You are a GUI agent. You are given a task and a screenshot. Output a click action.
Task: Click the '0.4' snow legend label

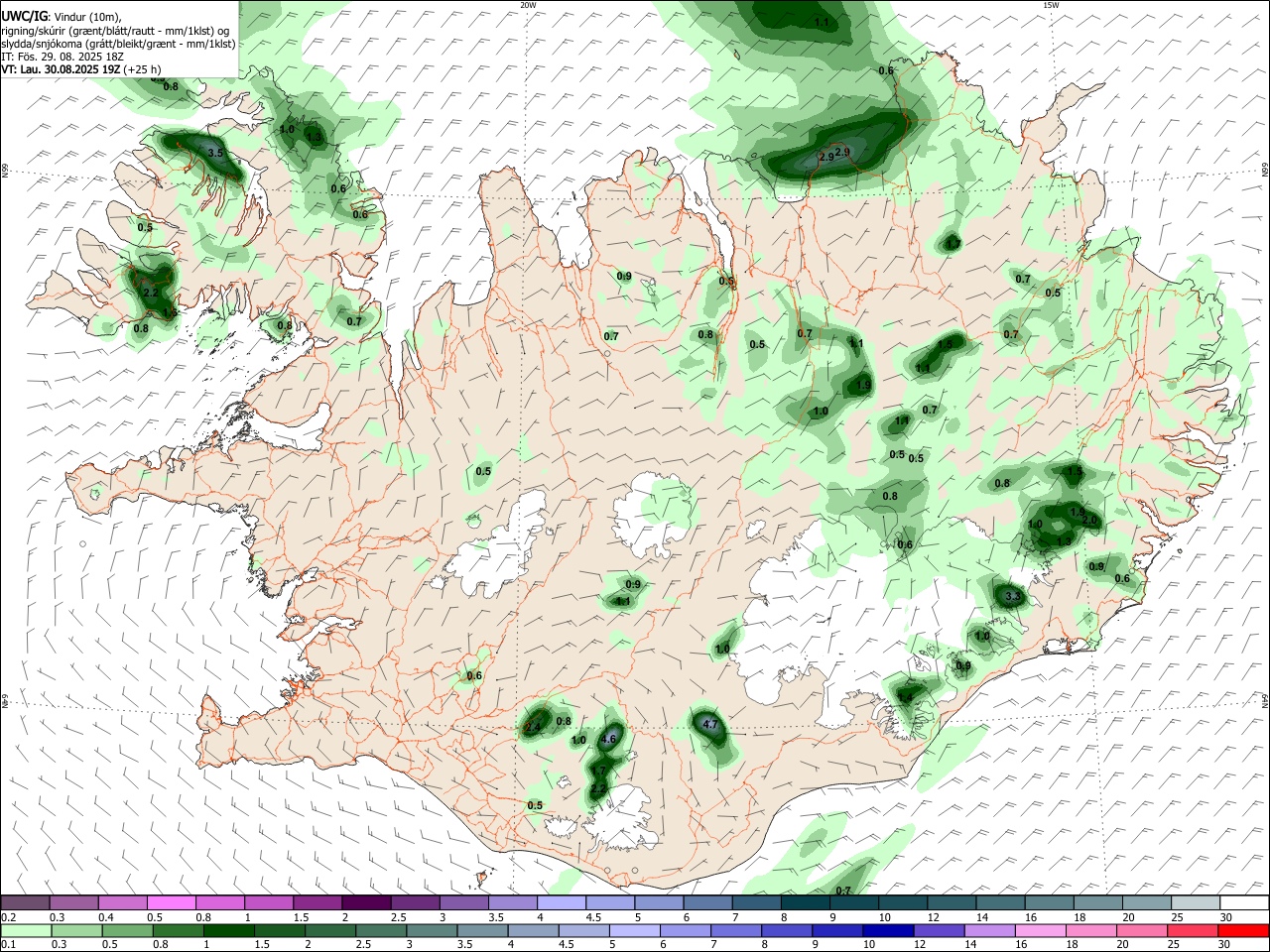coord(106,917)
